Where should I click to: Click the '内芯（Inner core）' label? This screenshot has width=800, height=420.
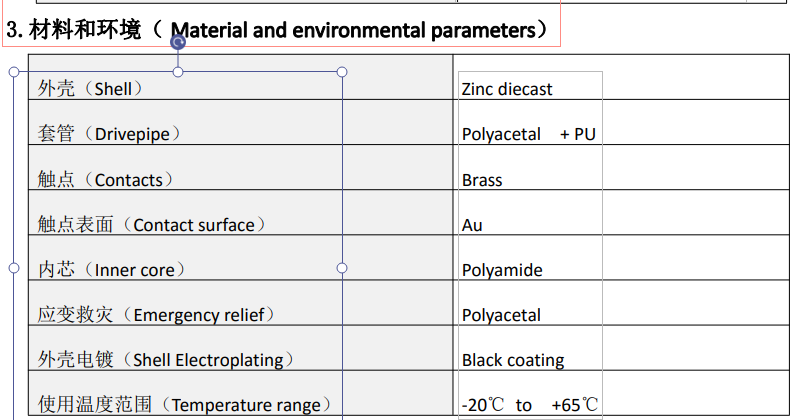112,270
